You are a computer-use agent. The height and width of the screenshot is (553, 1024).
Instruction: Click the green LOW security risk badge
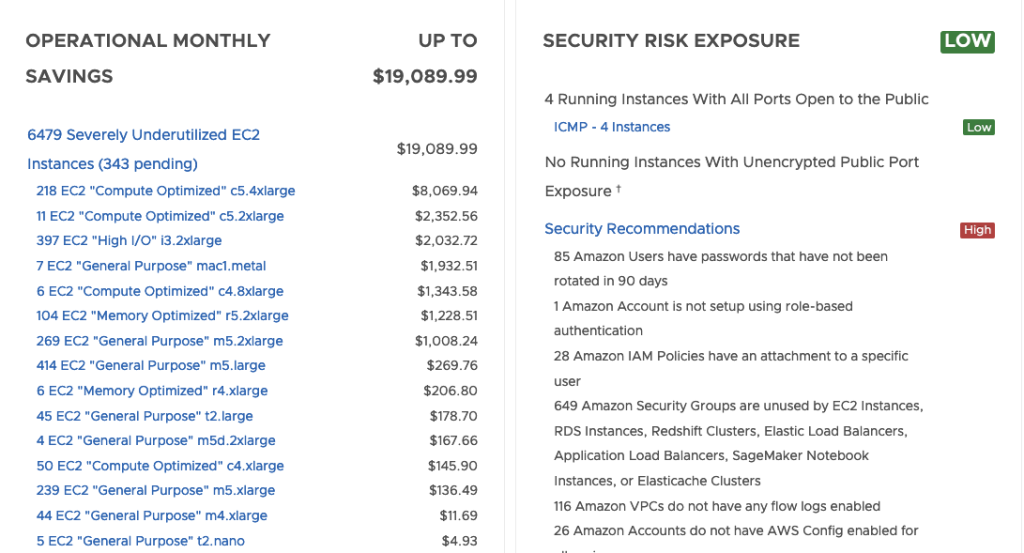[967, 41]
